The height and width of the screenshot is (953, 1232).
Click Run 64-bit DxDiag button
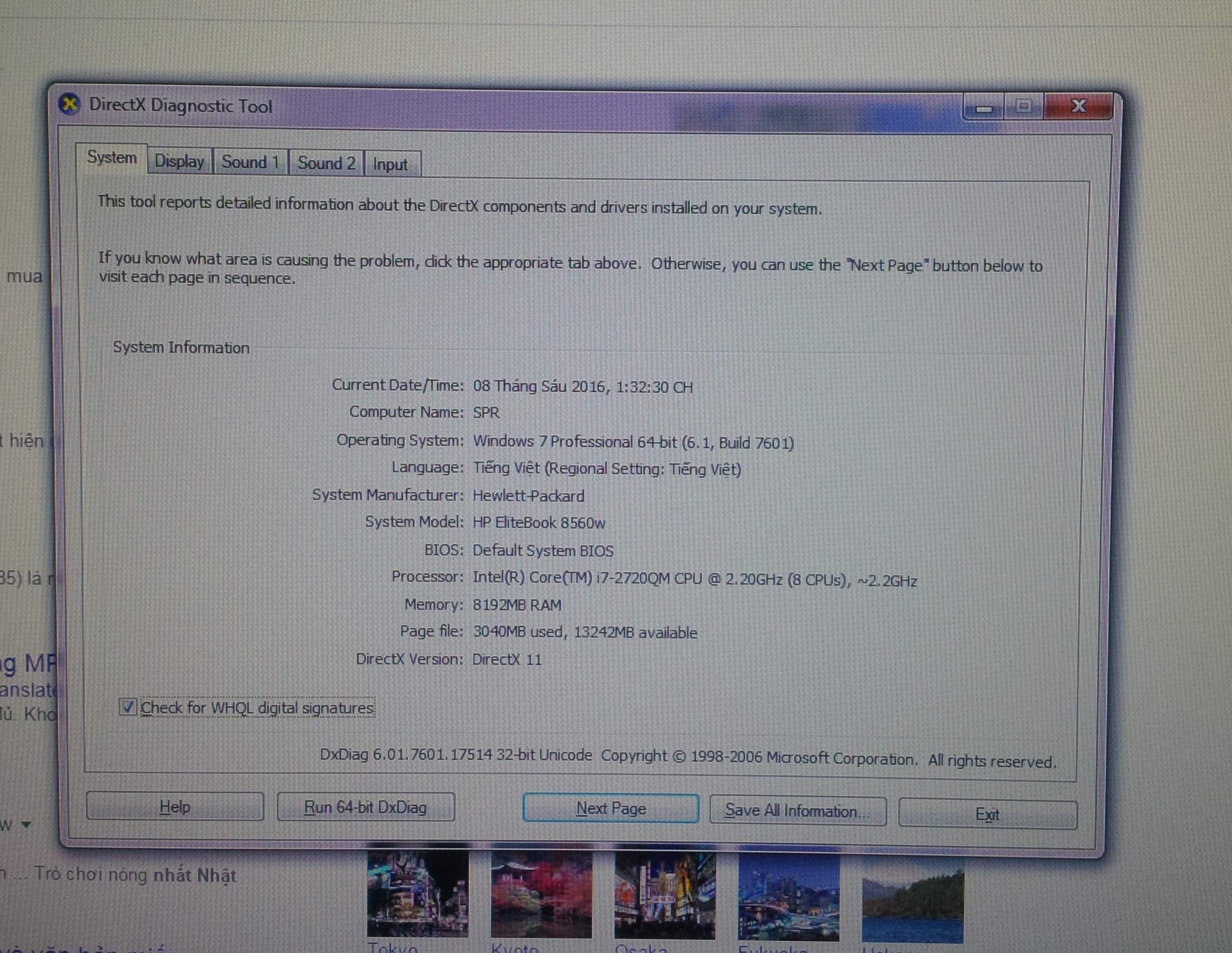tap(366, 808)
